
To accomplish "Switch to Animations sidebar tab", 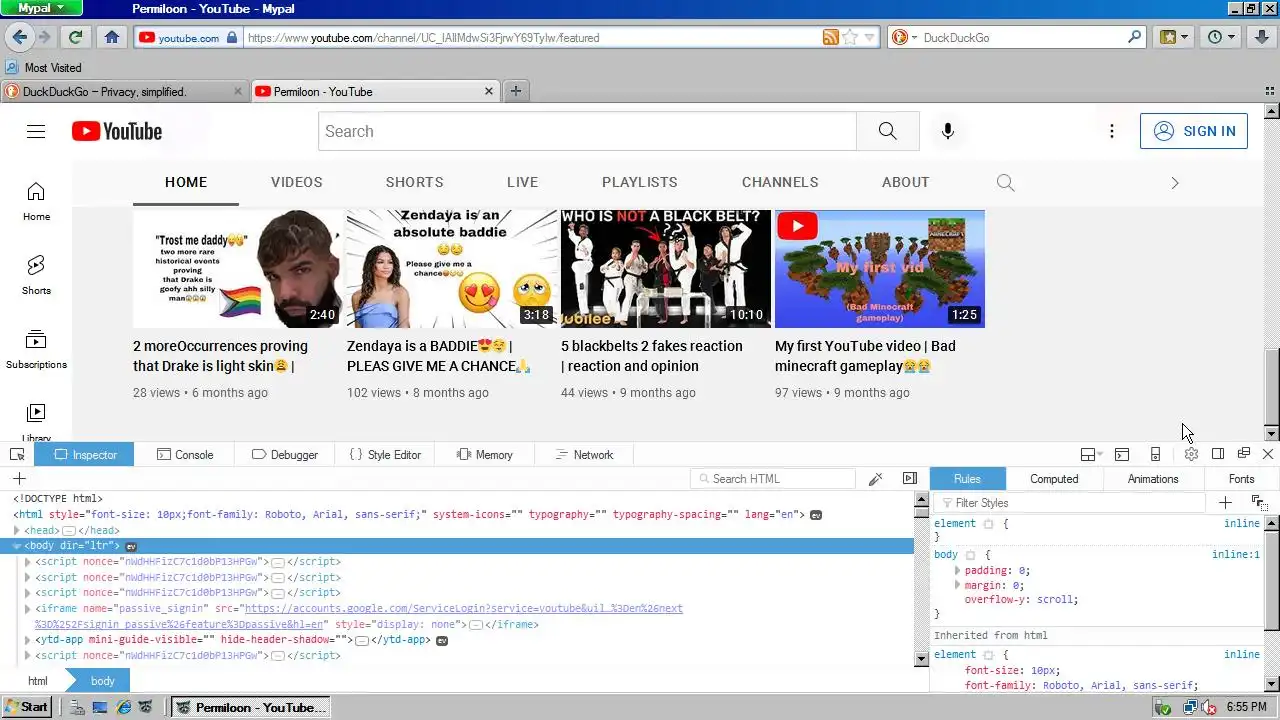I will tap(1153, 479).
